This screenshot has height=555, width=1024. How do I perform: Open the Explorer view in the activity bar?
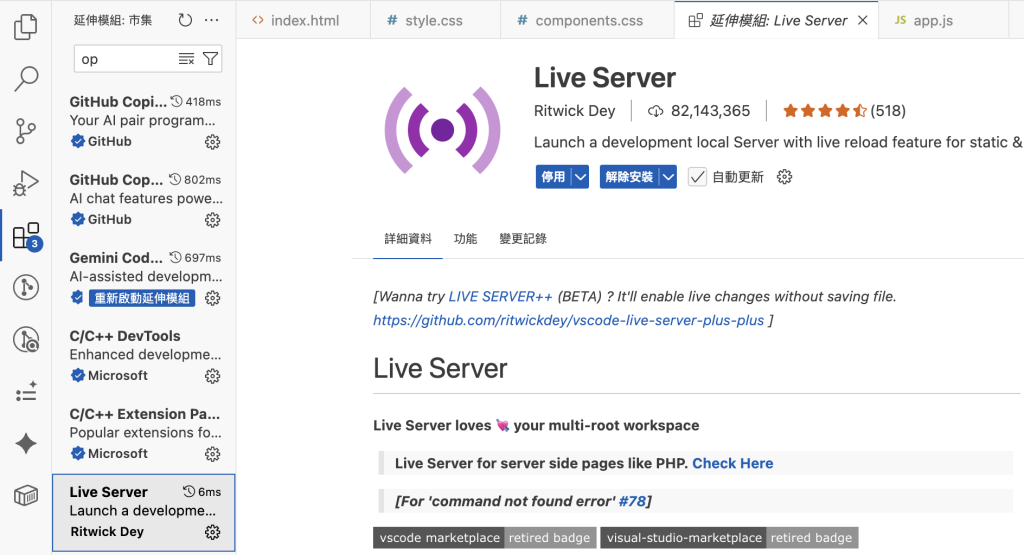tap(25, 27)
